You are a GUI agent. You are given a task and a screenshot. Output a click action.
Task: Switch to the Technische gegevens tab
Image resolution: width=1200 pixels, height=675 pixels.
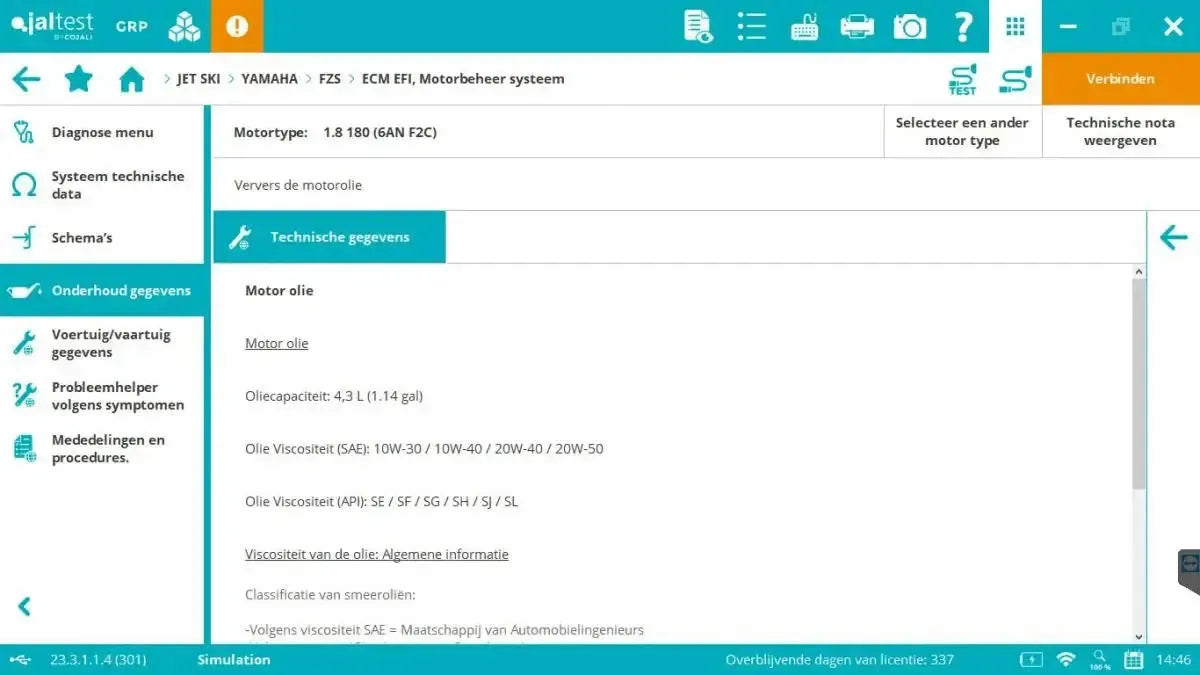329,237
